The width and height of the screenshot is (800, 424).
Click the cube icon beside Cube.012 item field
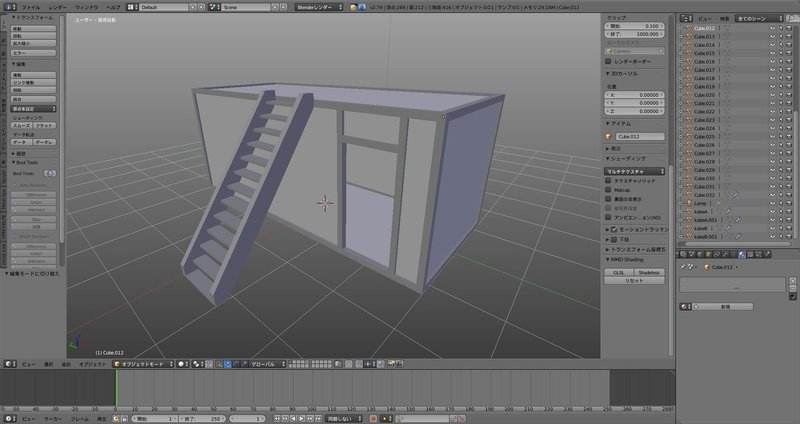[608, 137]
